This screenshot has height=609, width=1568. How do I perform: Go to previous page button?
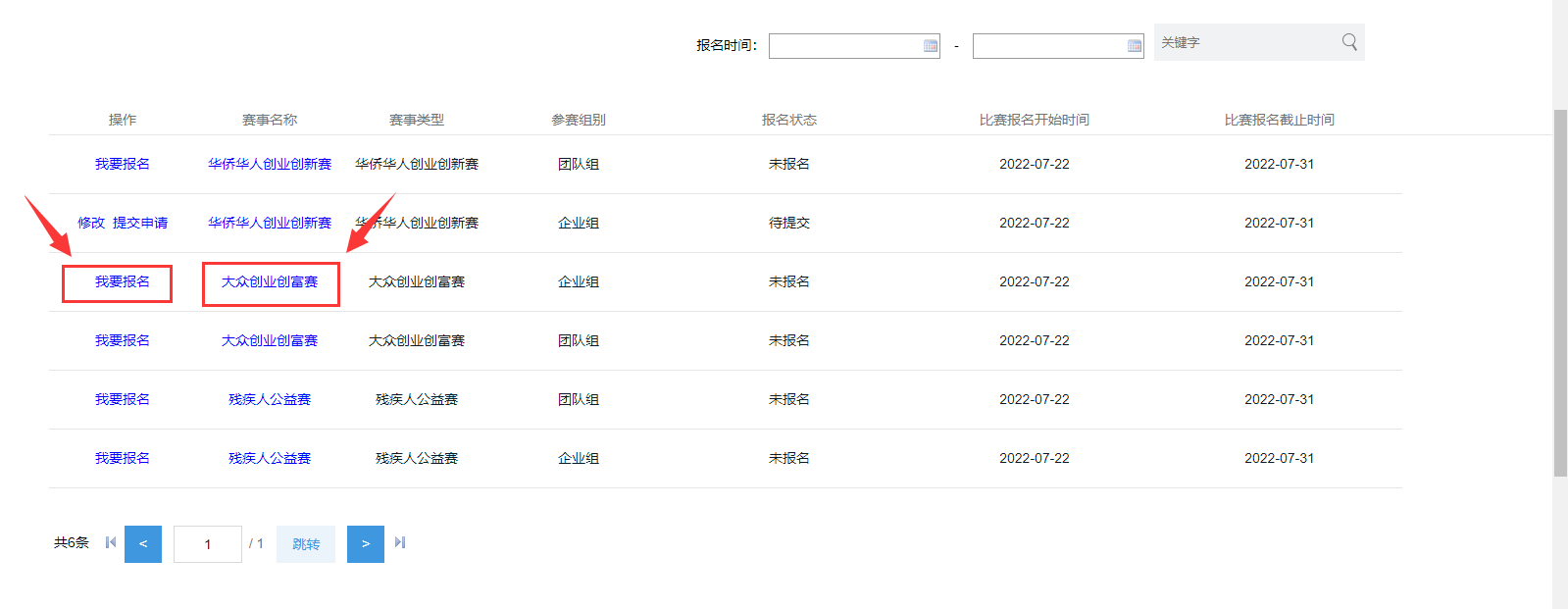(x=143, y=544)
